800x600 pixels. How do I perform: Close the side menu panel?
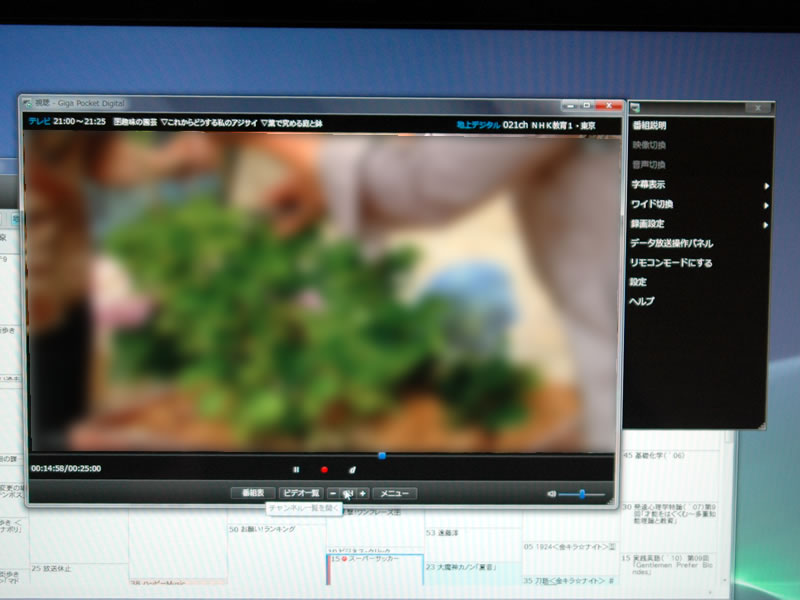758,108
